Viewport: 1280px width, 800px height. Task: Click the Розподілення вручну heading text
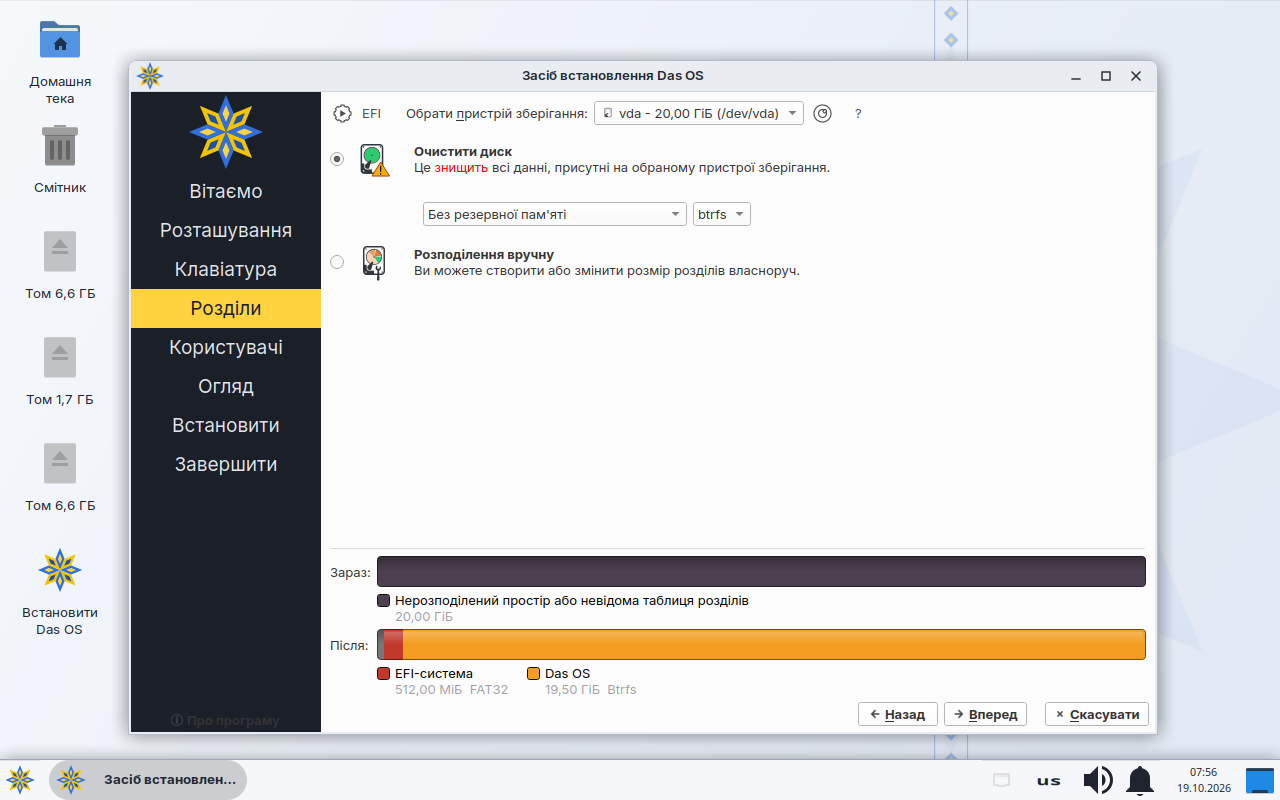[484, 255]
